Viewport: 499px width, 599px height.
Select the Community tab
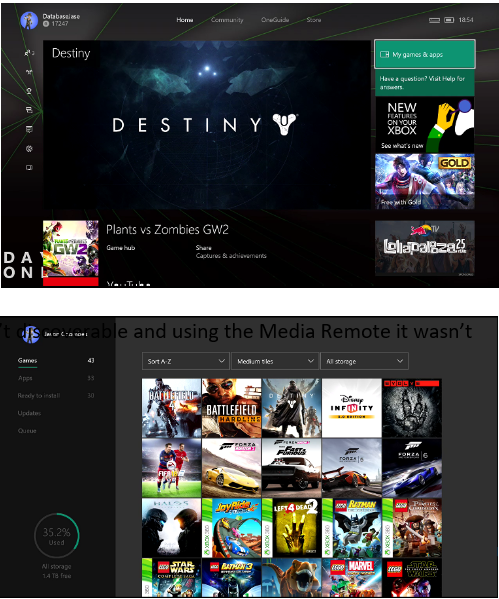coord(227,20)
